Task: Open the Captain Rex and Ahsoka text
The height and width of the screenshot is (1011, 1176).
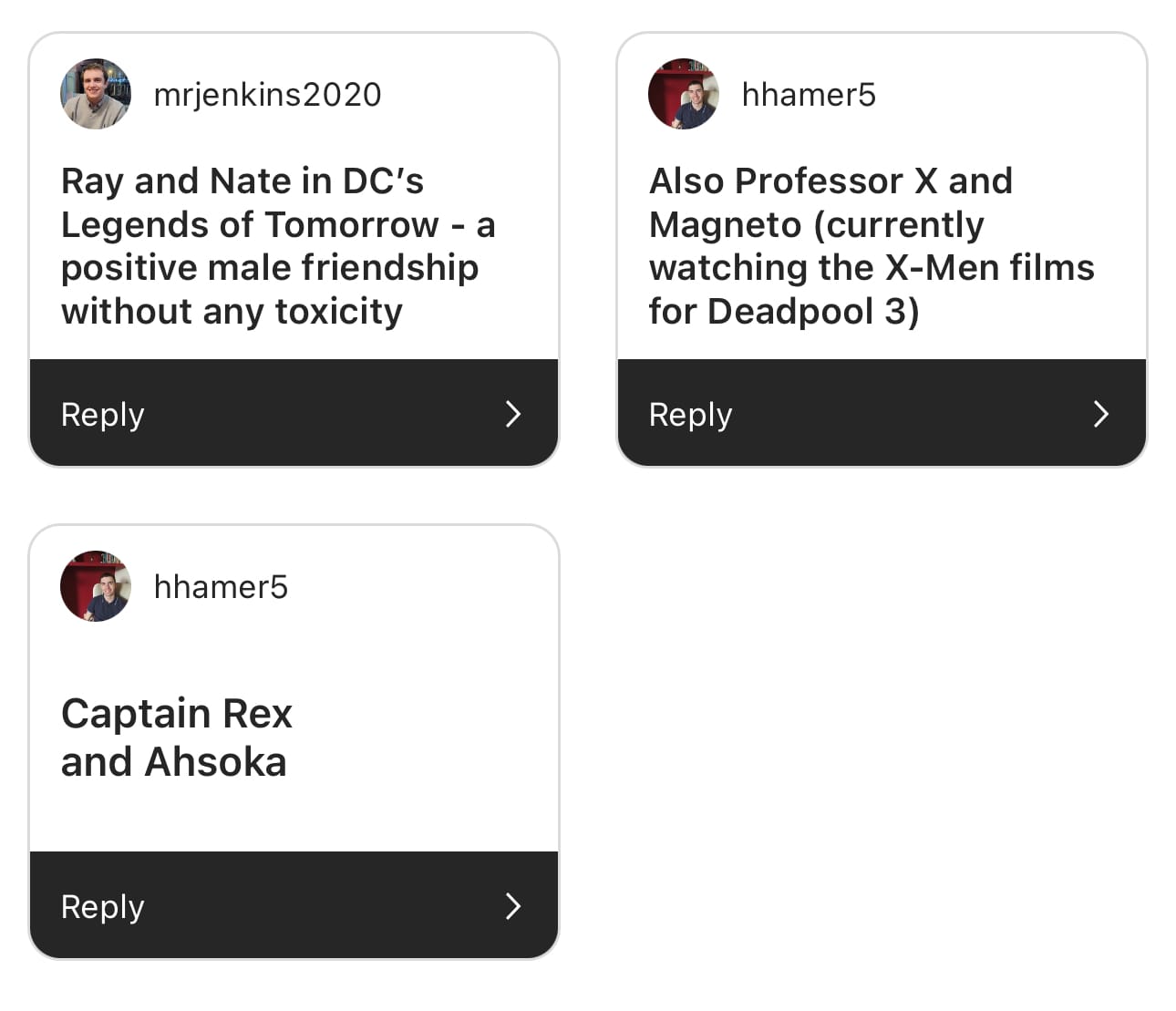Action: click(x=177, y=738)
